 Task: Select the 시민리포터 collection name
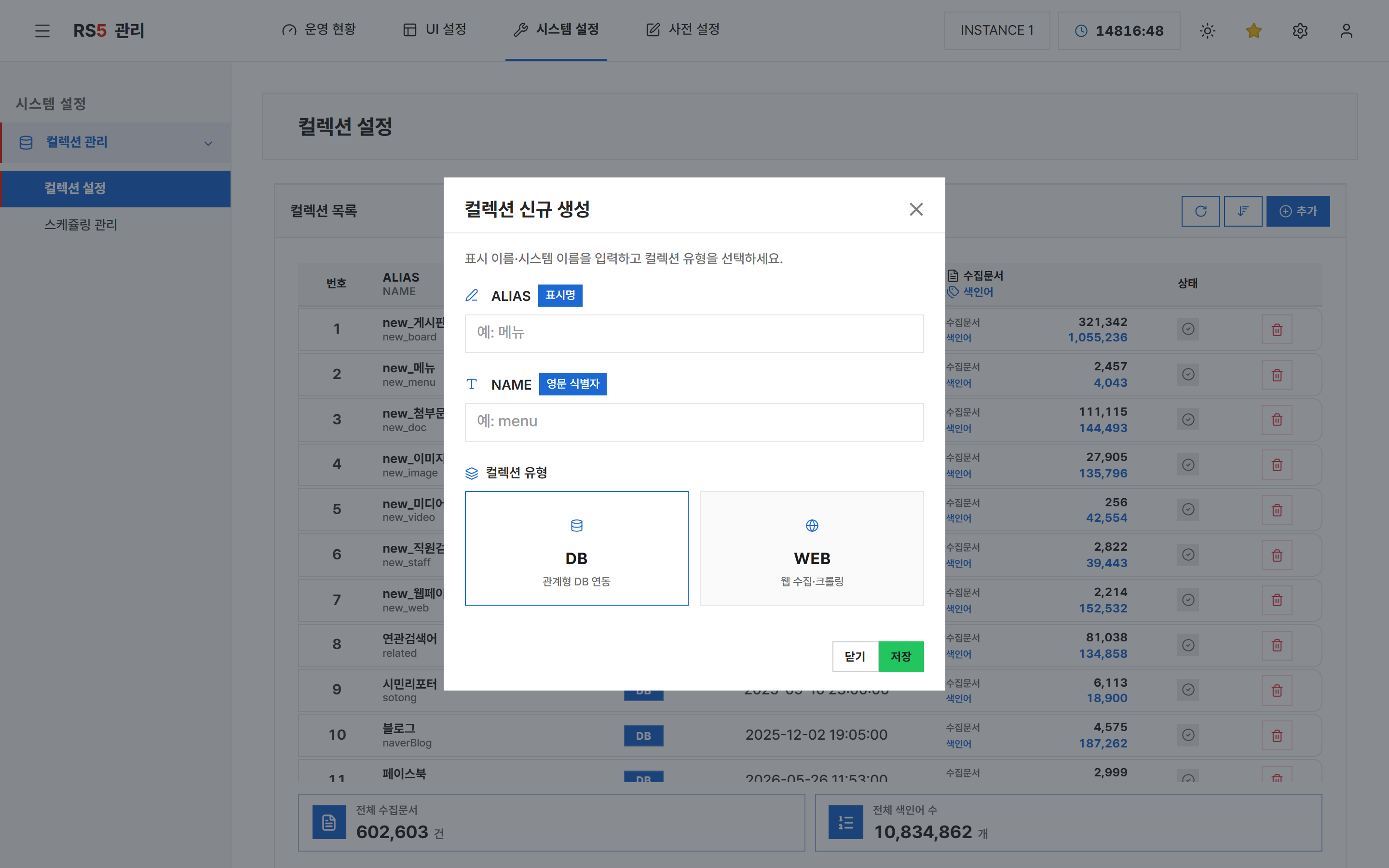(410, 683)
